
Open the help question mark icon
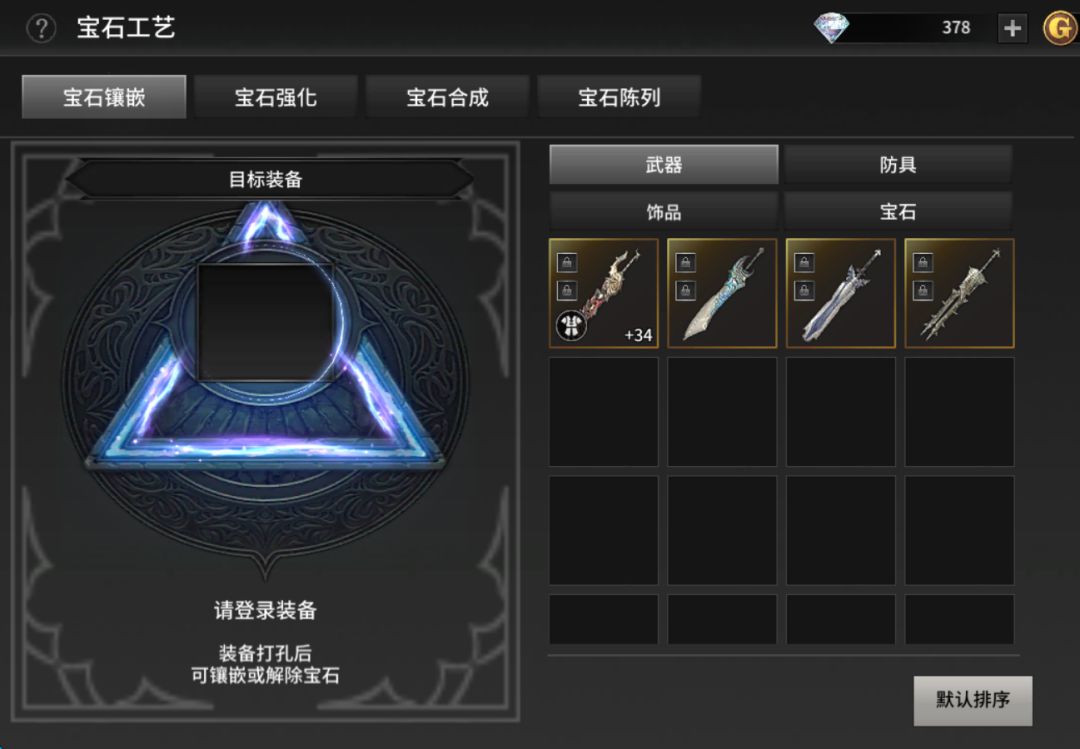point(41,29)
